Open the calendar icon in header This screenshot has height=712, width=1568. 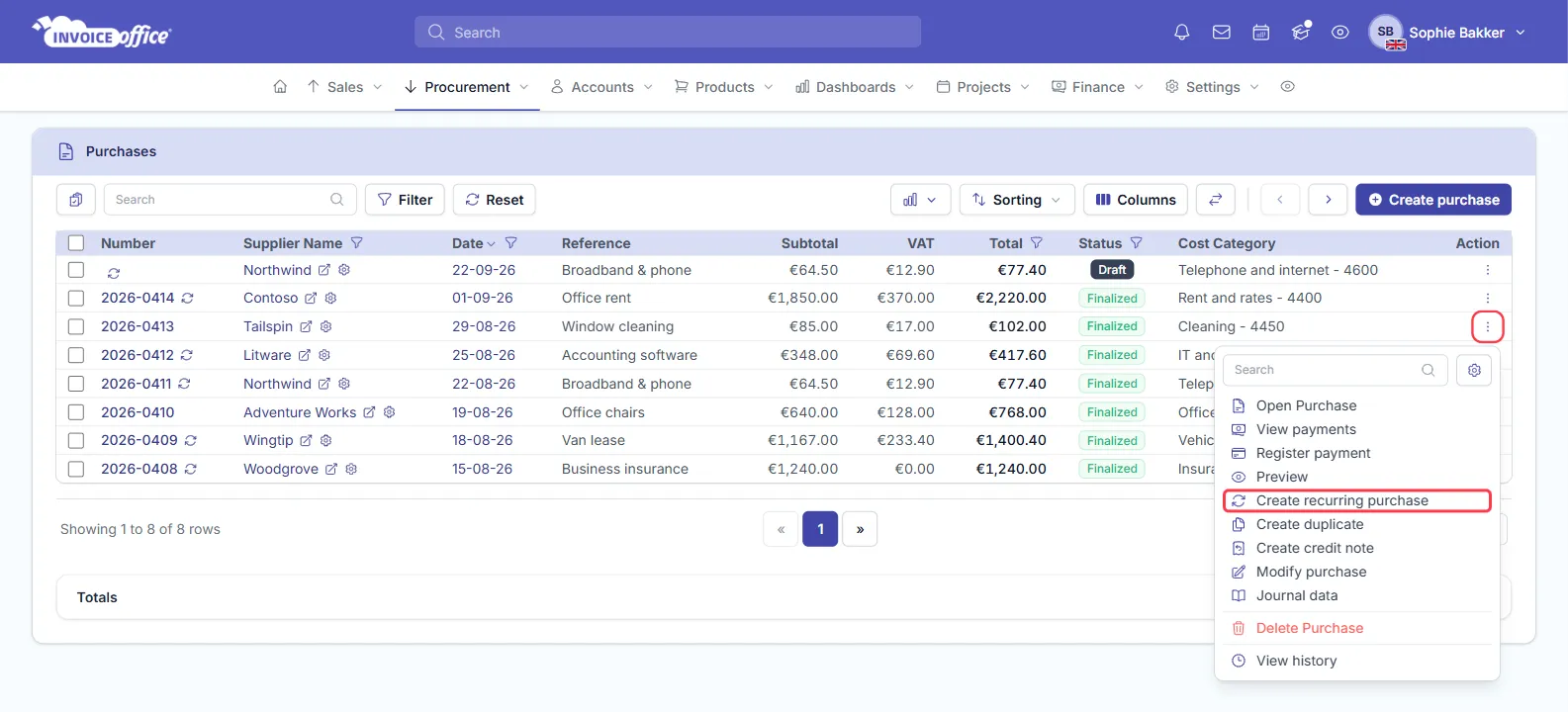(x=1261, y=33)
